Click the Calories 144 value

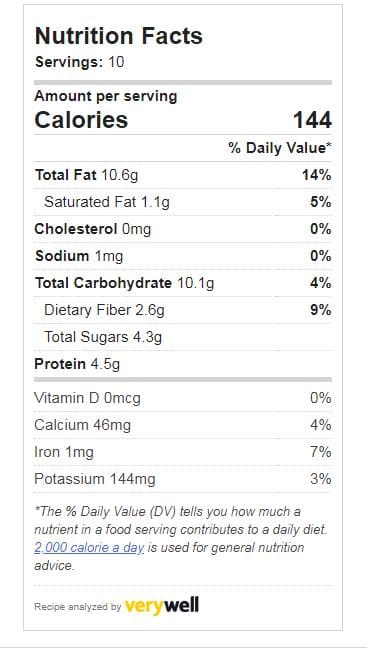tap(312, 120)
